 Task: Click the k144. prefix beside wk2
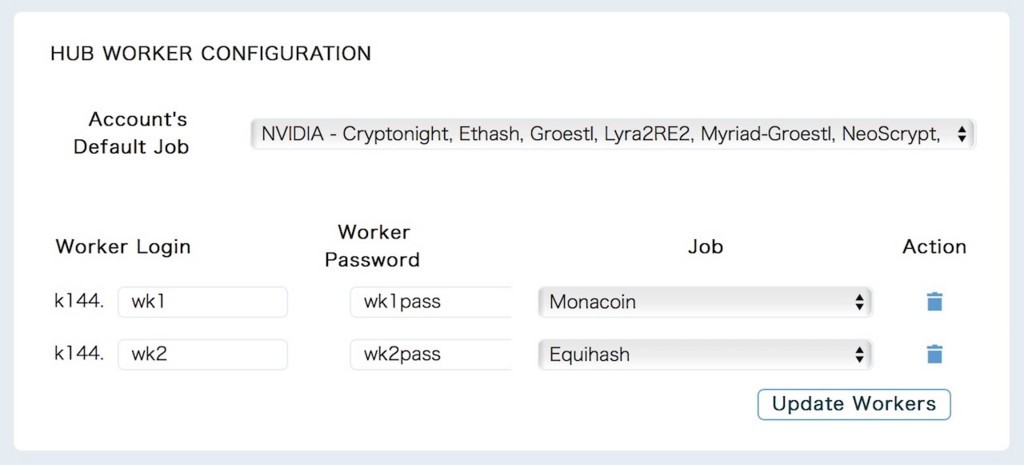79,354
